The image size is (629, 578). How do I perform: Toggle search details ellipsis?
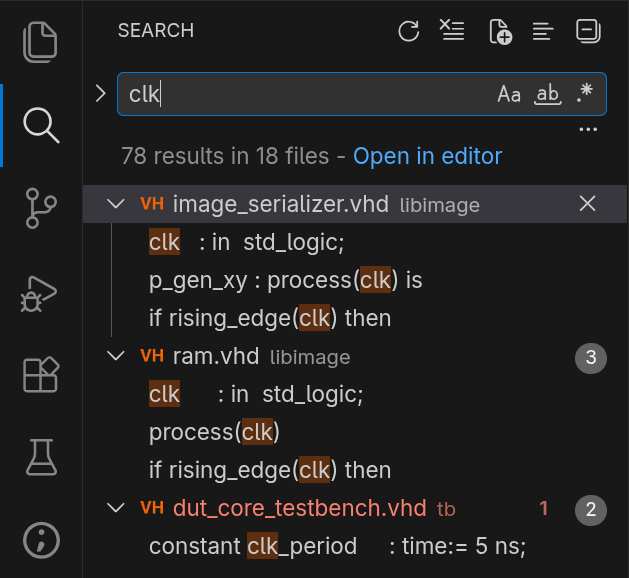pyautogui.click(x=588, y=130)
